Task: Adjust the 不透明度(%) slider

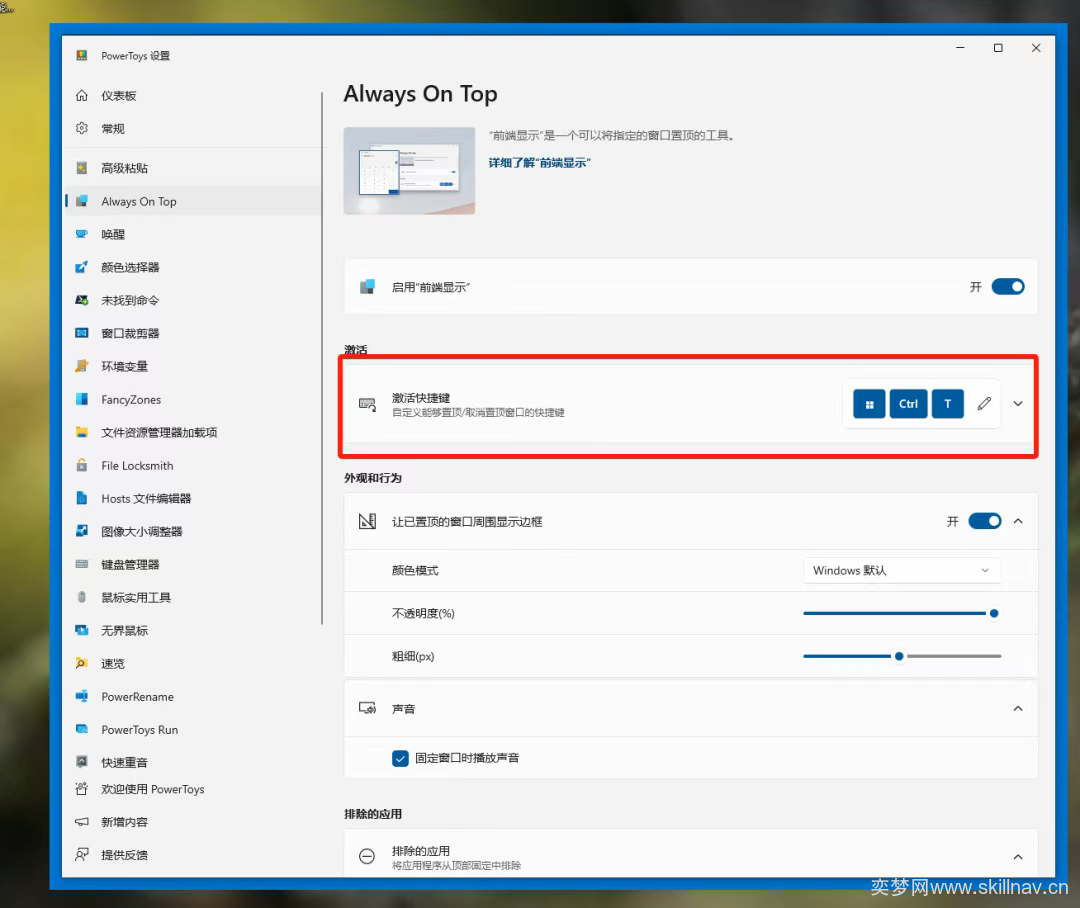Action: 902,613
